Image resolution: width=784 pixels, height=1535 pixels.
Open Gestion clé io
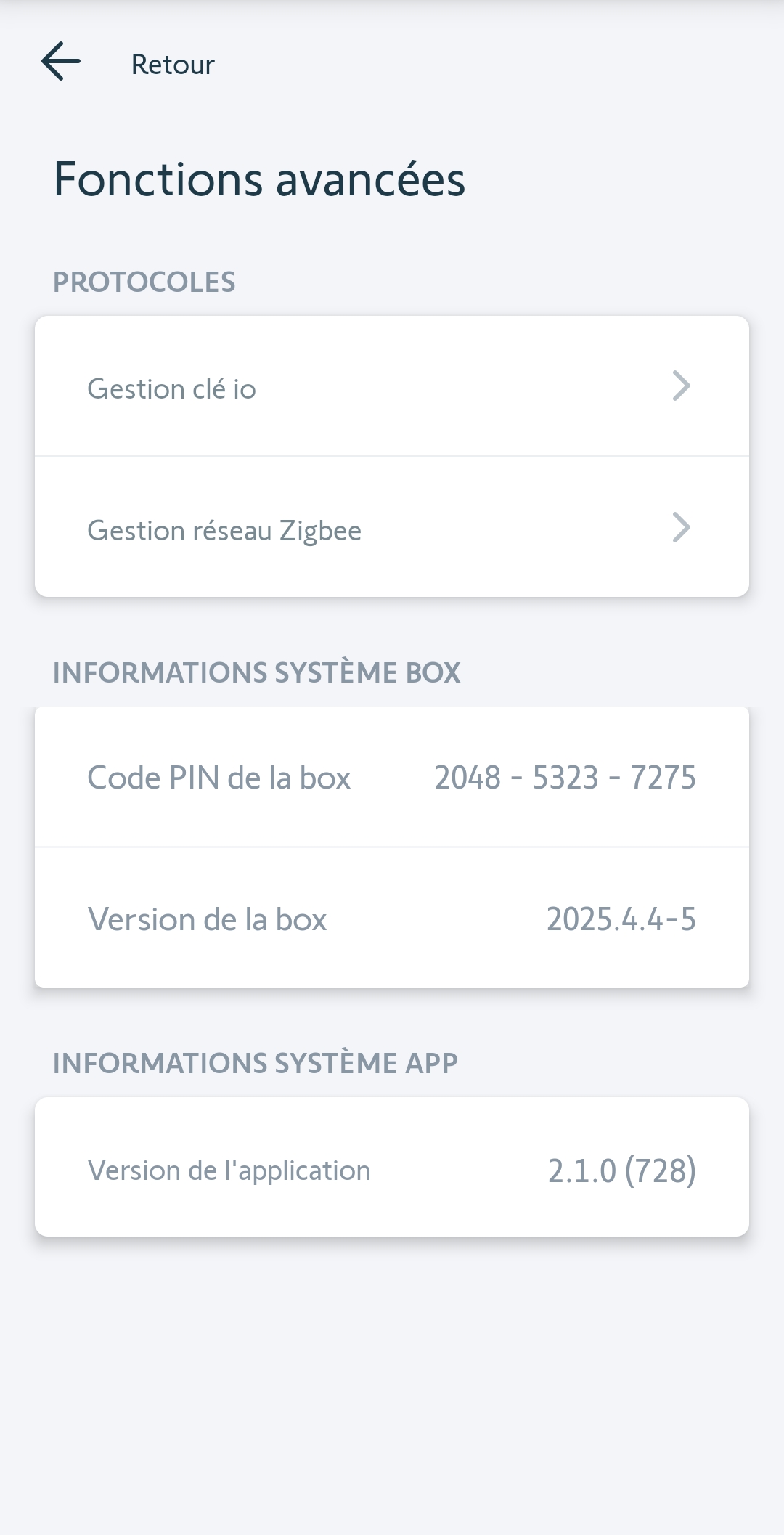171,389
